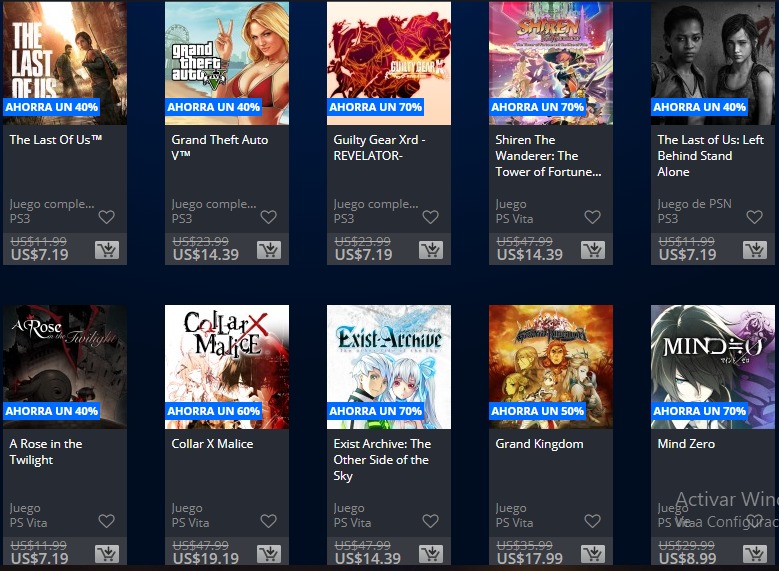Add Shiren The Wanderer to cart
The width and height of the screenshot is (779, 571).
(x=593, y=250)
